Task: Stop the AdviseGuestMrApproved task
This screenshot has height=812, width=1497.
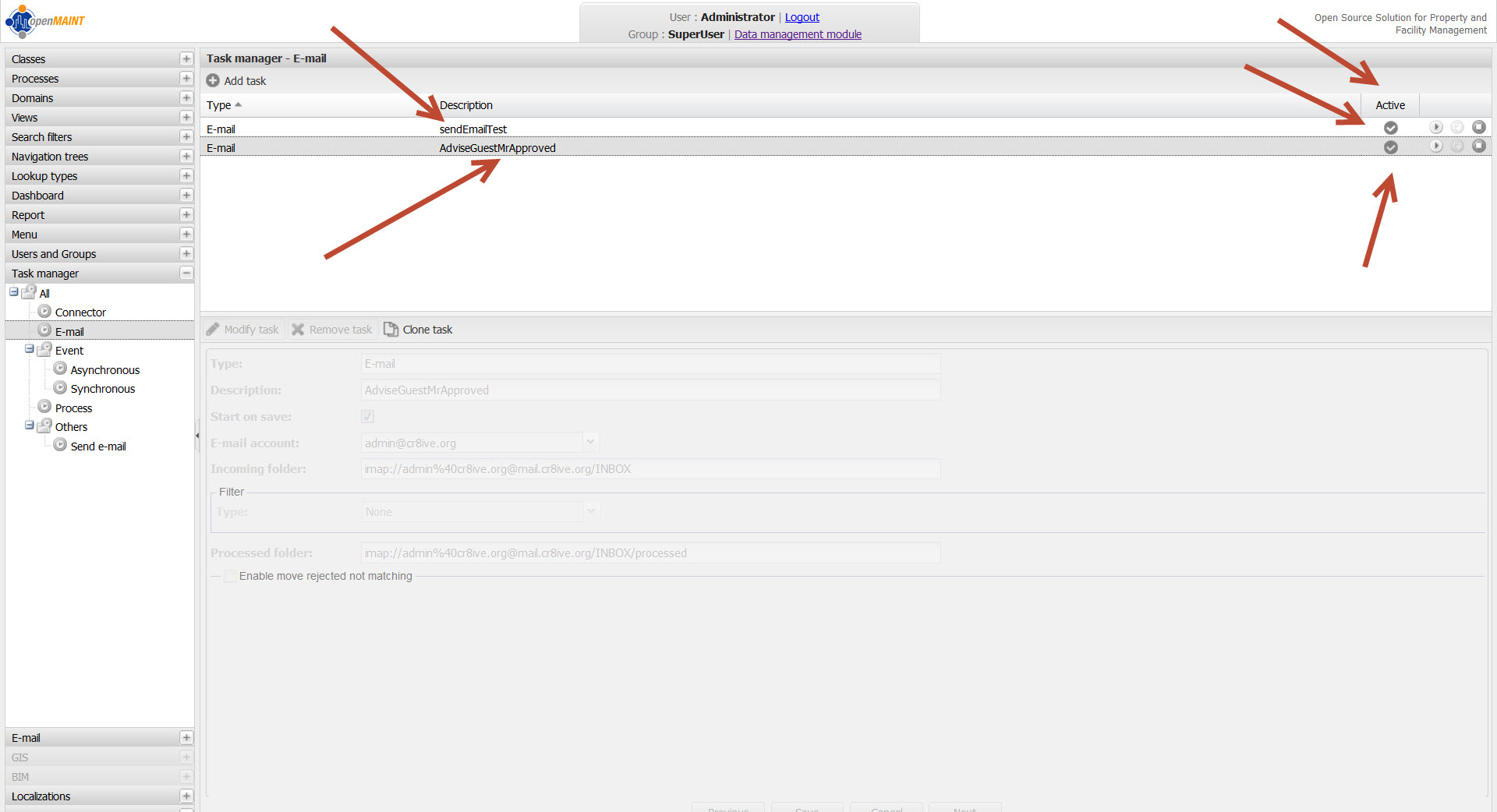Action: [1478, 147]
